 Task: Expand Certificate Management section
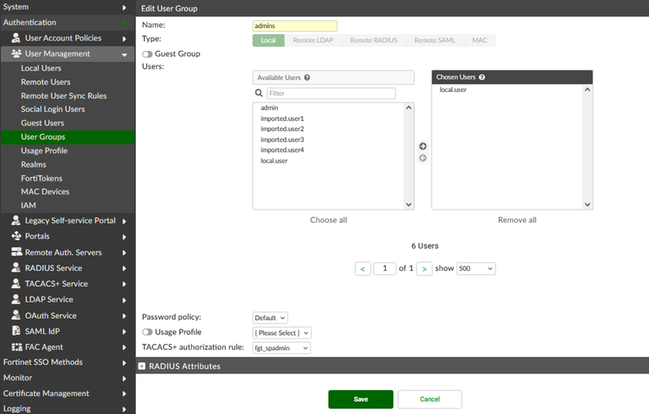point(67,393)
